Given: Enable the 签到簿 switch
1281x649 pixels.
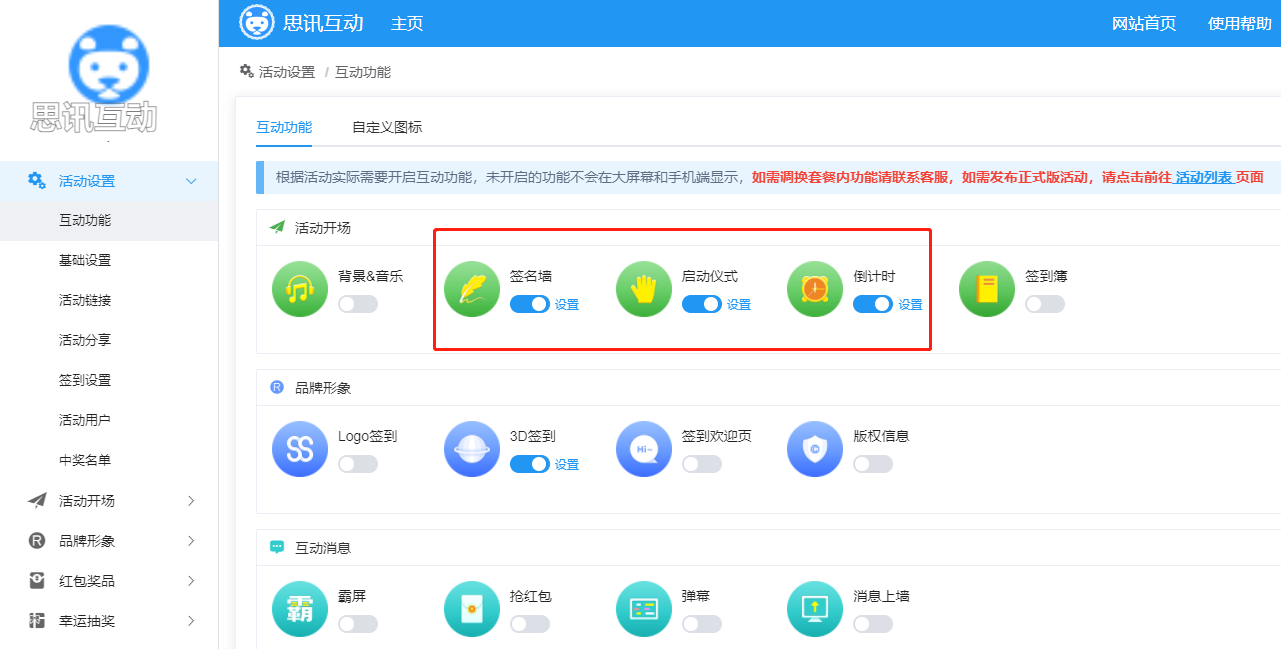Looking at the screenshot, I should (1045, 304).
